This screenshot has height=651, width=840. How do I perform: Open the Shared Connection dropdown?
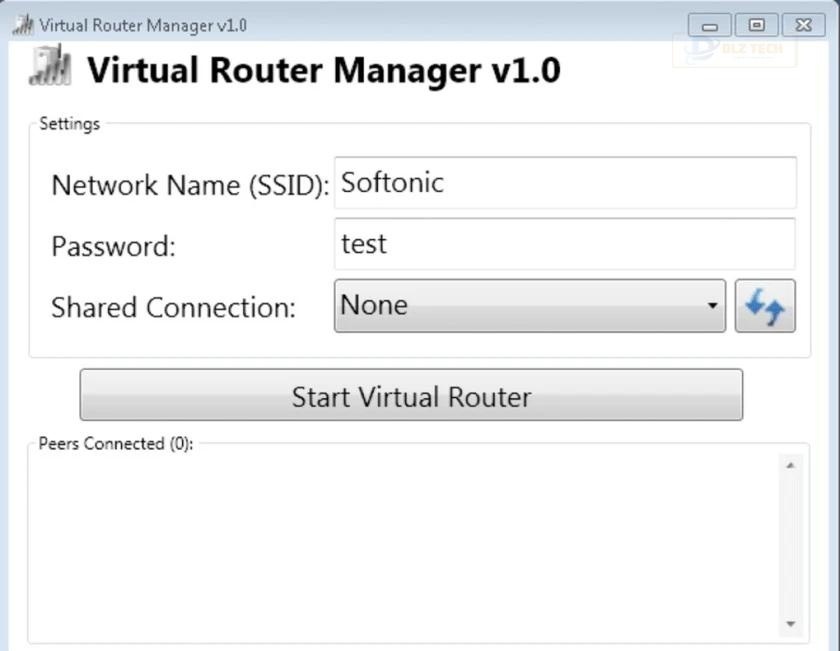[530, 305]
